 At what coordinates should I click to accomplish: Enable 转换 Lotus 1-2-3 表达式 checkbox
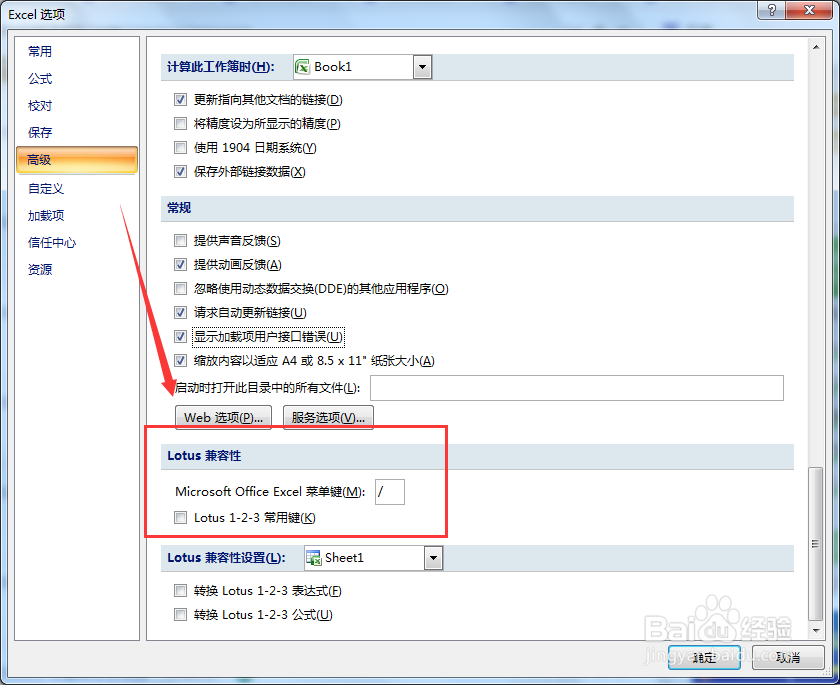[x=180, y=591]
